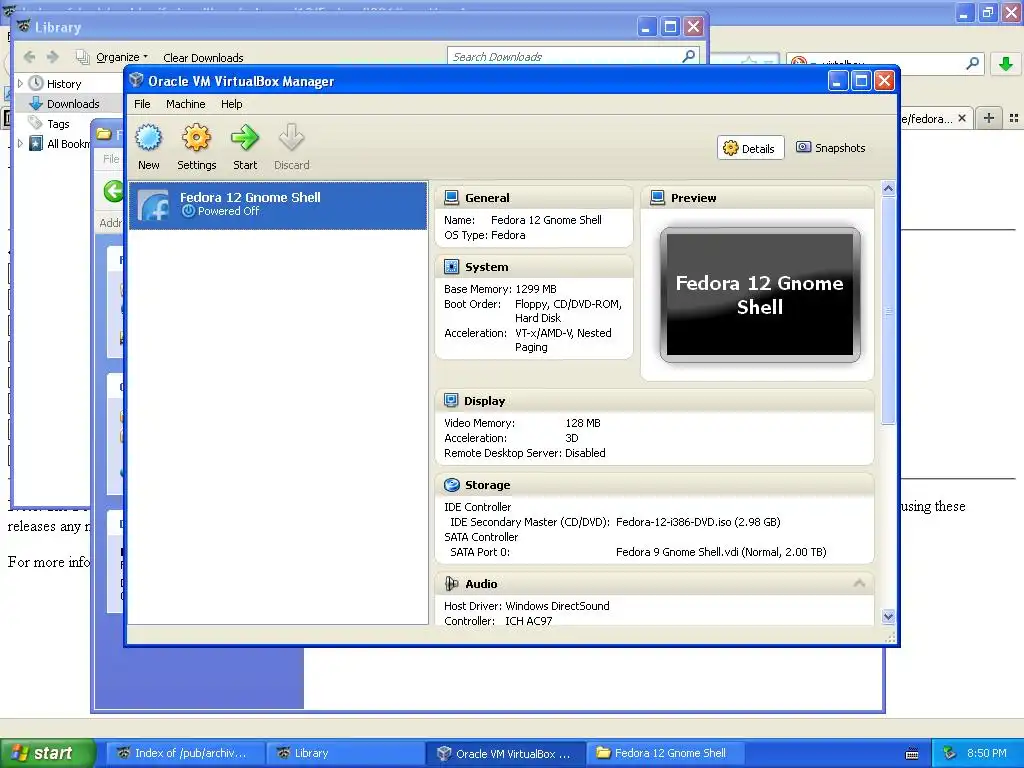This screenshot has height=768, width=1024.
Task: Switch to Fedora 12 Gnome Shell folder taskbar item
Action: (x=664, y=753)
